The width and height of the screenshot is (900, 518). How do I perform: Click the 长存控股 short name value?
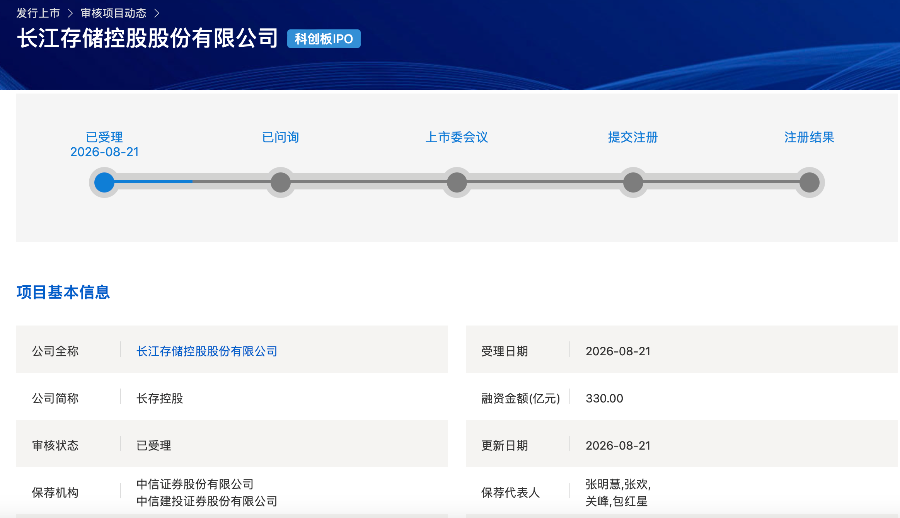[x=160, y=398]
